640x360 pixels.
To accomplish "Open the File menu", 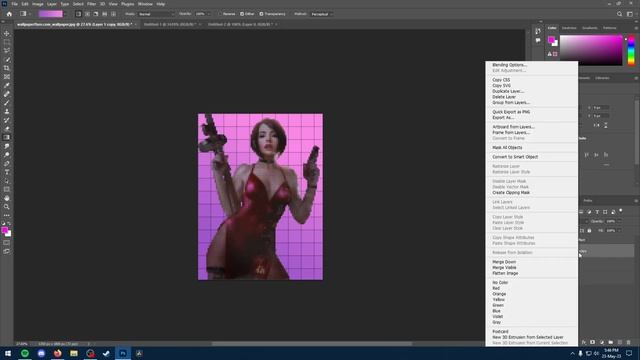I will coord(14,4).
